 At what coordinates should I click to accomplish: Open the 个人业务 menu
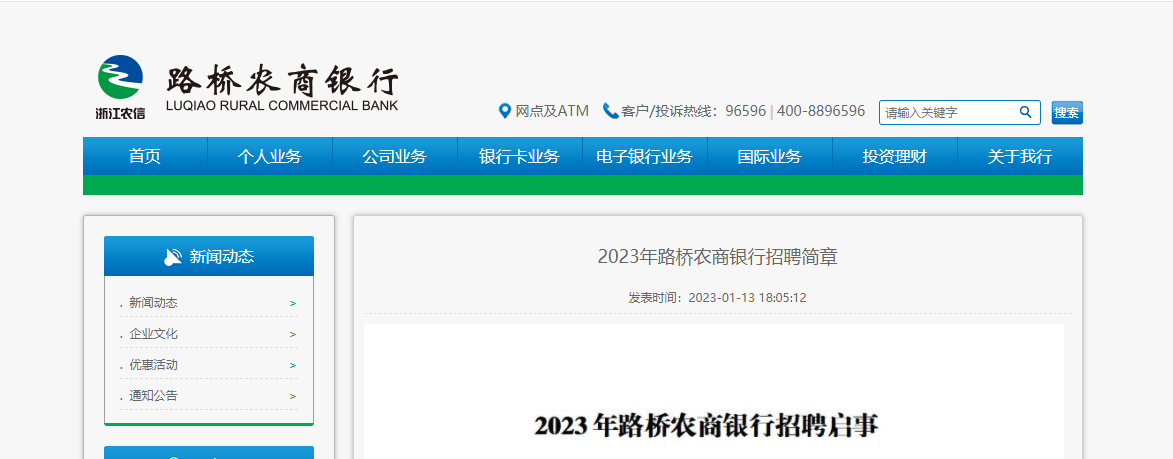(269, 156)
